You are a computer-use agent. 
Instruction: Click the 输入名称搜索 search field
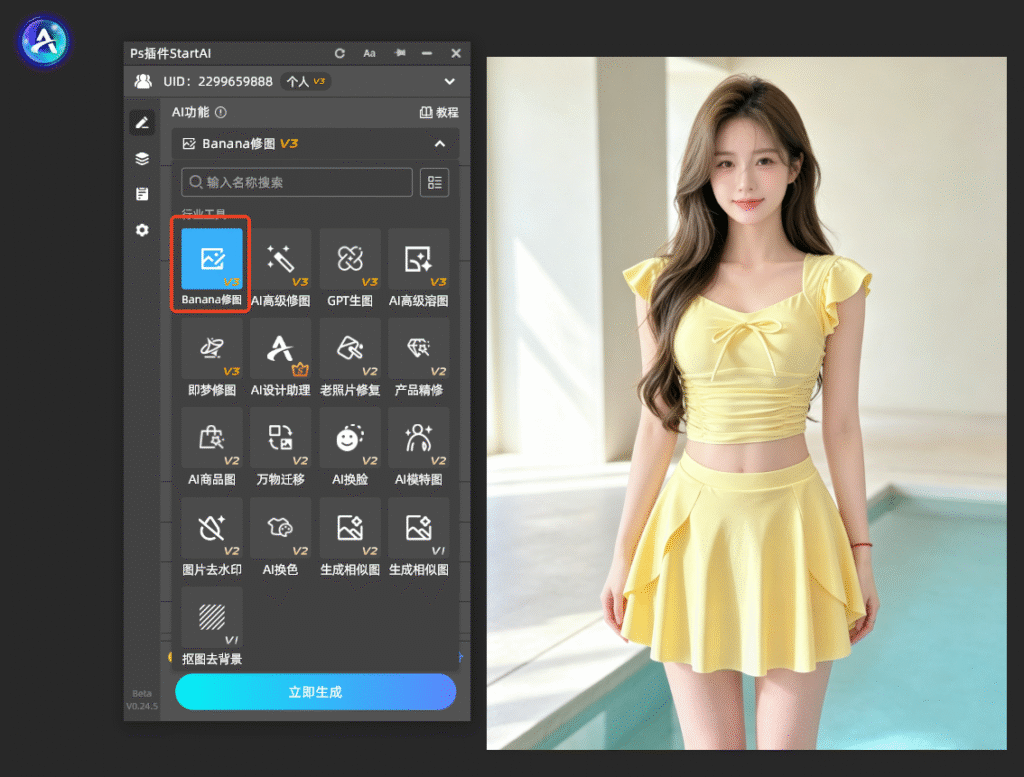(296, 182)
